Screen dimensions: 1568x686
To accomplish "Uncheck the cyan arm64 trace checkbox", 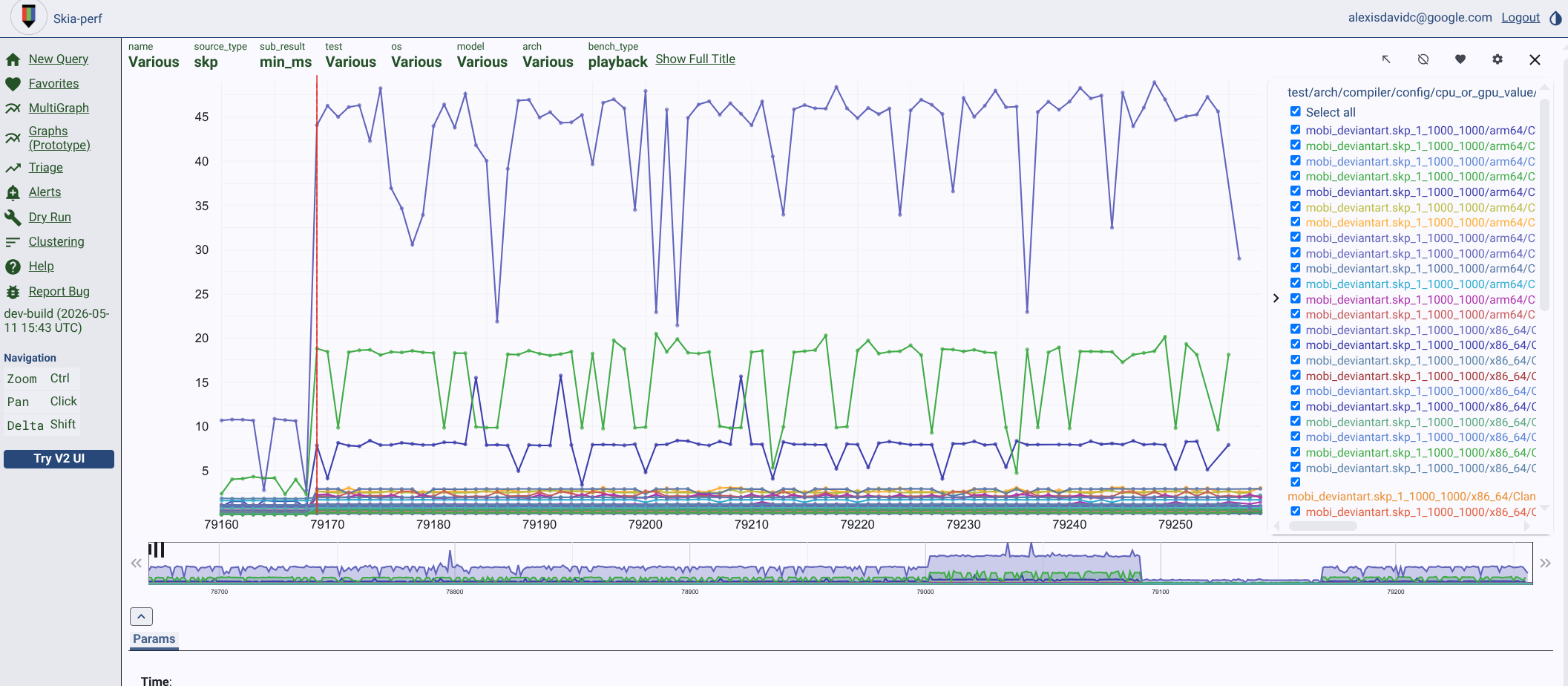I will (x=1295, y=283).
